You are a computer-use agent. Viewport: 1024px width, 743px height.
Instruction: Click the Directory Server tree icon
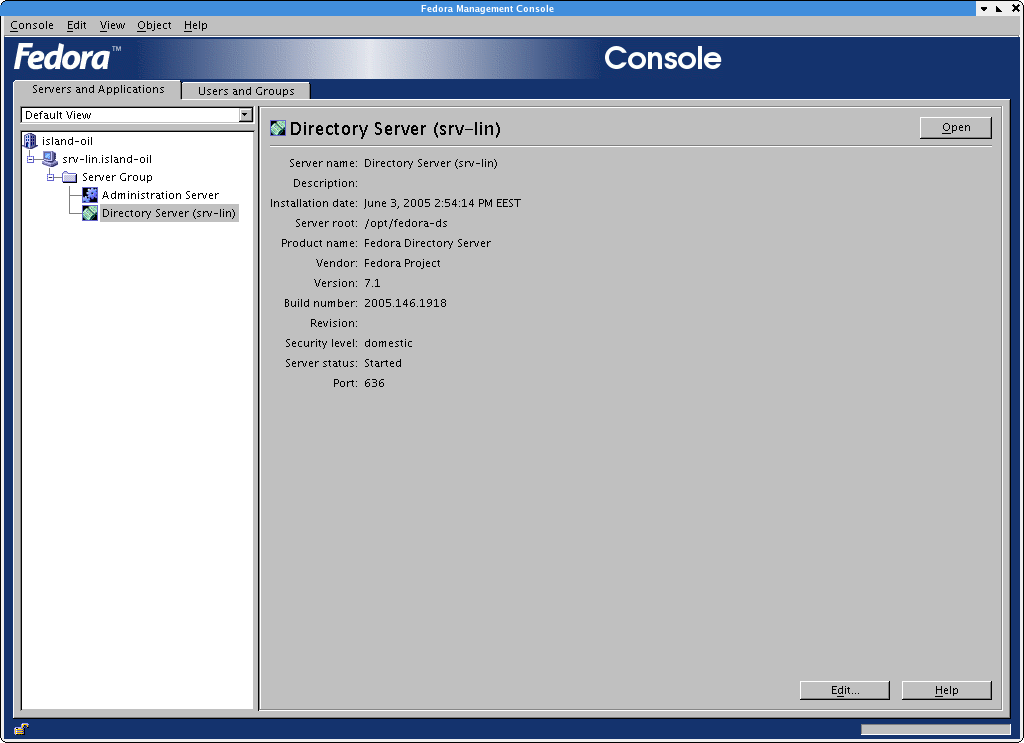[x=89, y=213]
